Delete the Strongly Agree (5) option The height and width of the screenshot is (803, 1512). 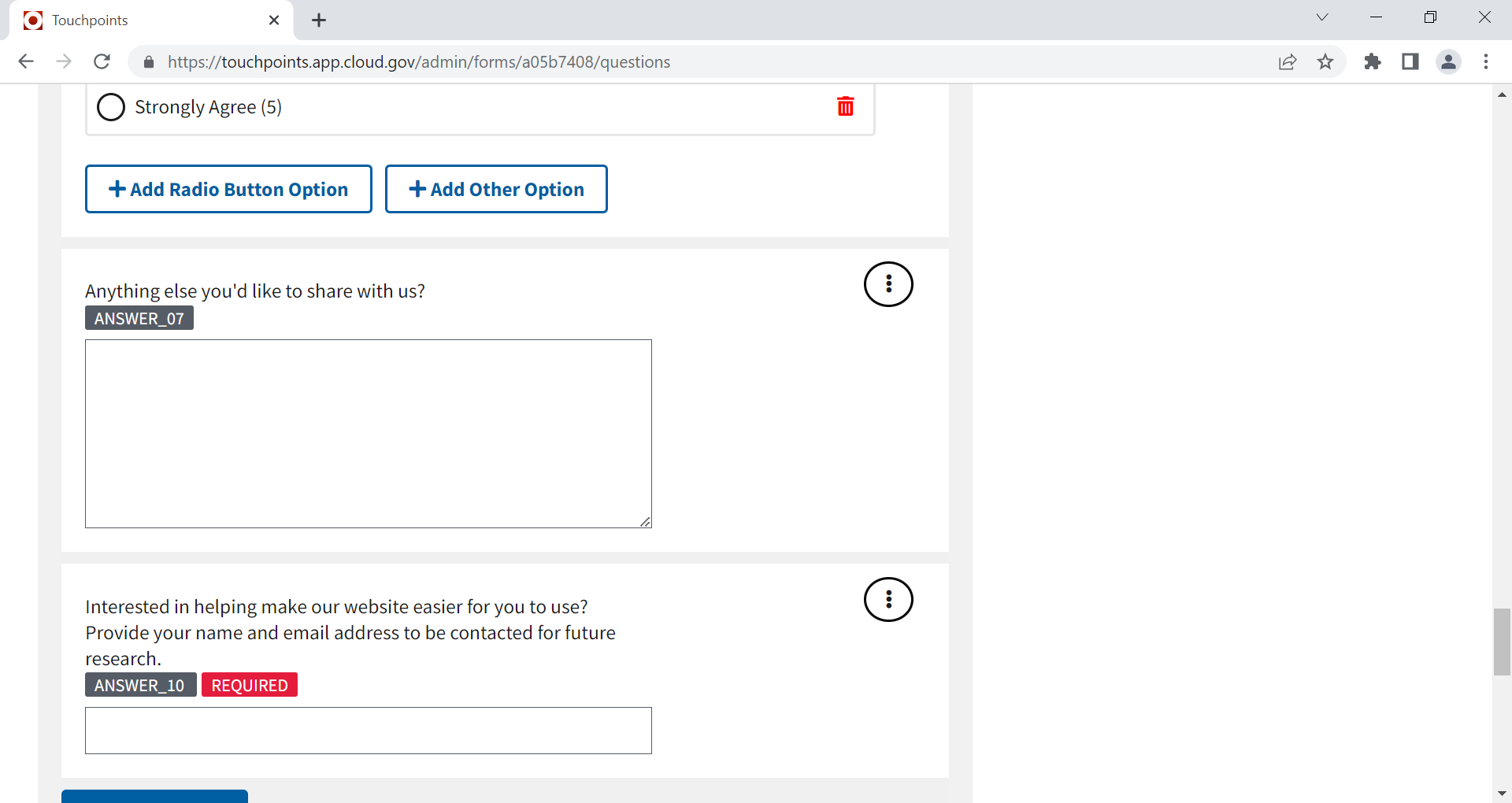(845, 106)
